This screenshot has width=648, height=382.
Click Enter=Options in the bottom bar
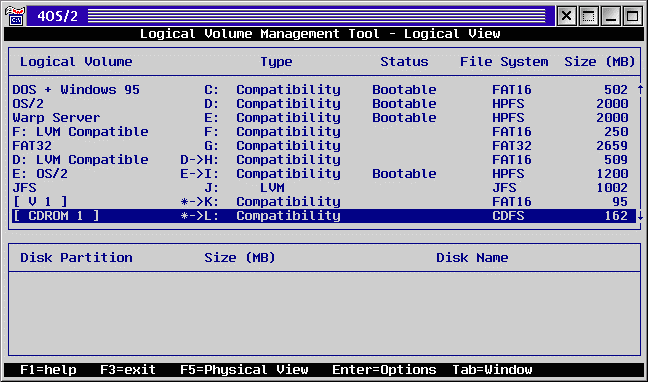pyautogui.click(x=384, y=370)
